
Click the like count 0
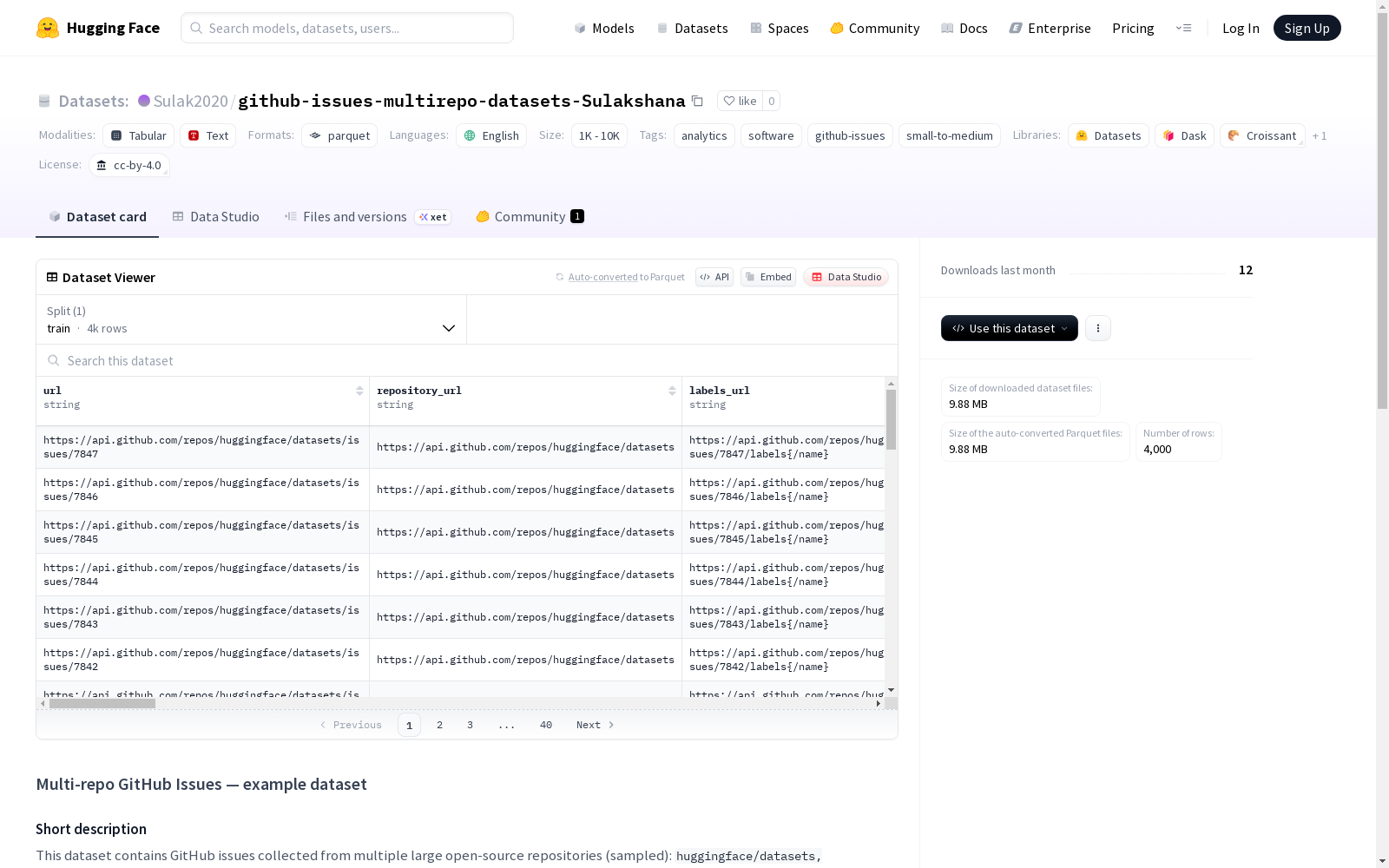[771, 101]
